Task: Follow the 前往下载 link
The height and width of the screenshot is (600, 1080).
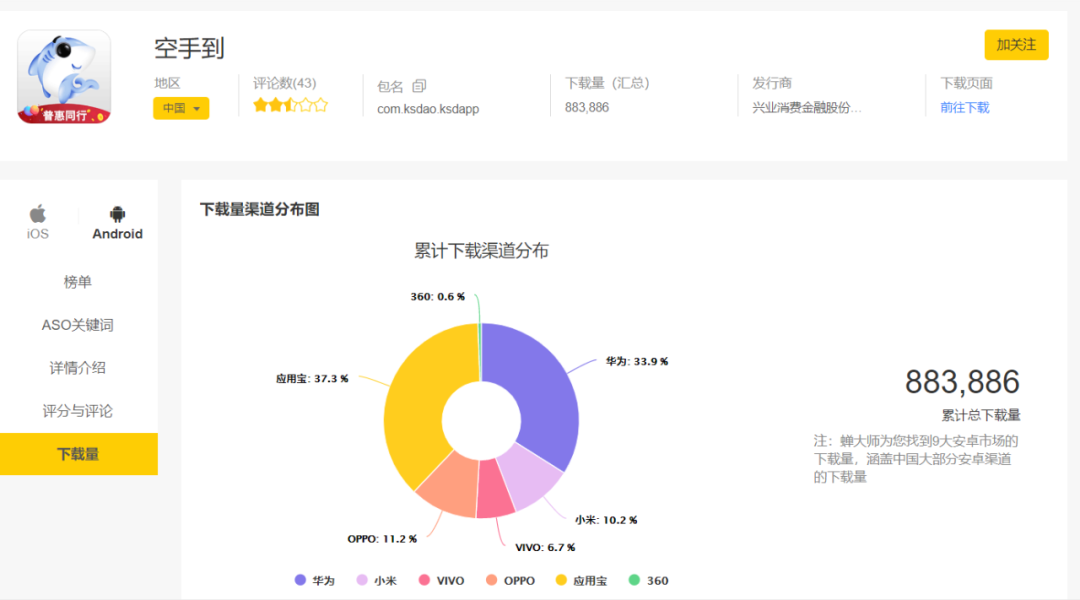Action: [964, 107]
